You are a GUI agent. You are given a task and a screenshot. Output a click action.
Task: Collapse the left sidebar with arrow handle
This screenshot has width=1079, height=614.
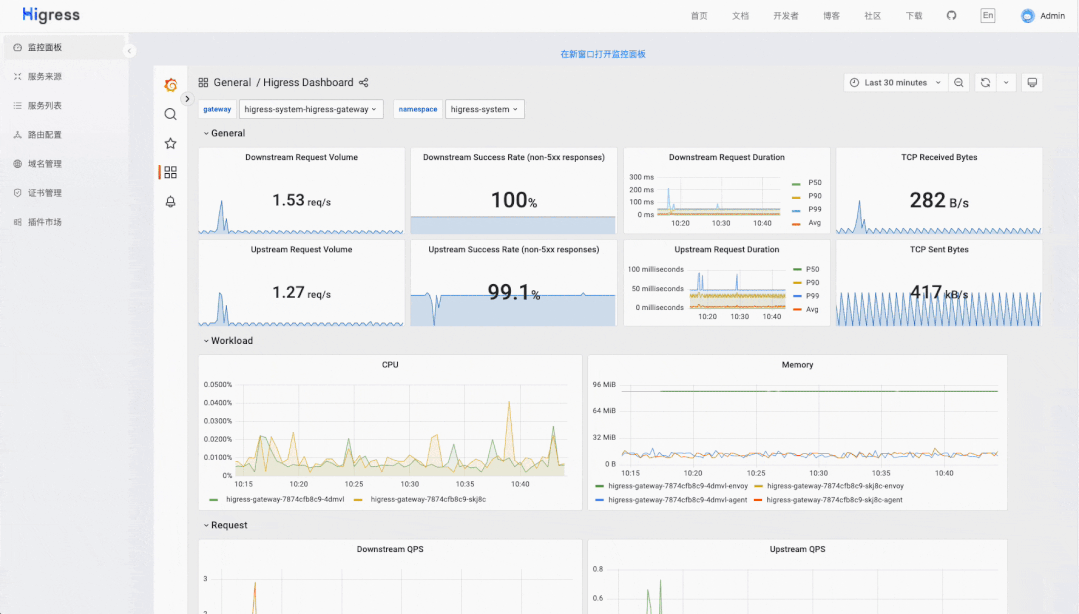click(x=129, y=50)
